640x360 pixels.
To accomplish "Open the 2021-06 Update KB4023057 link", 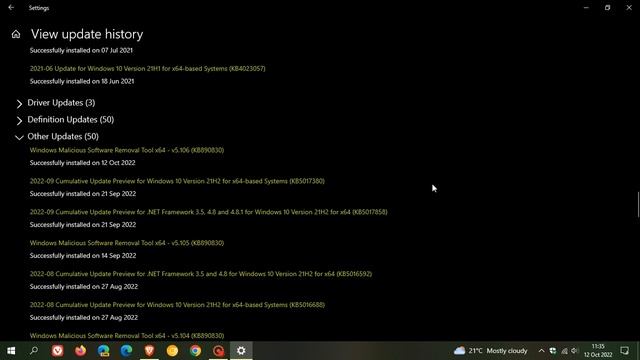I will pos(147,69).
